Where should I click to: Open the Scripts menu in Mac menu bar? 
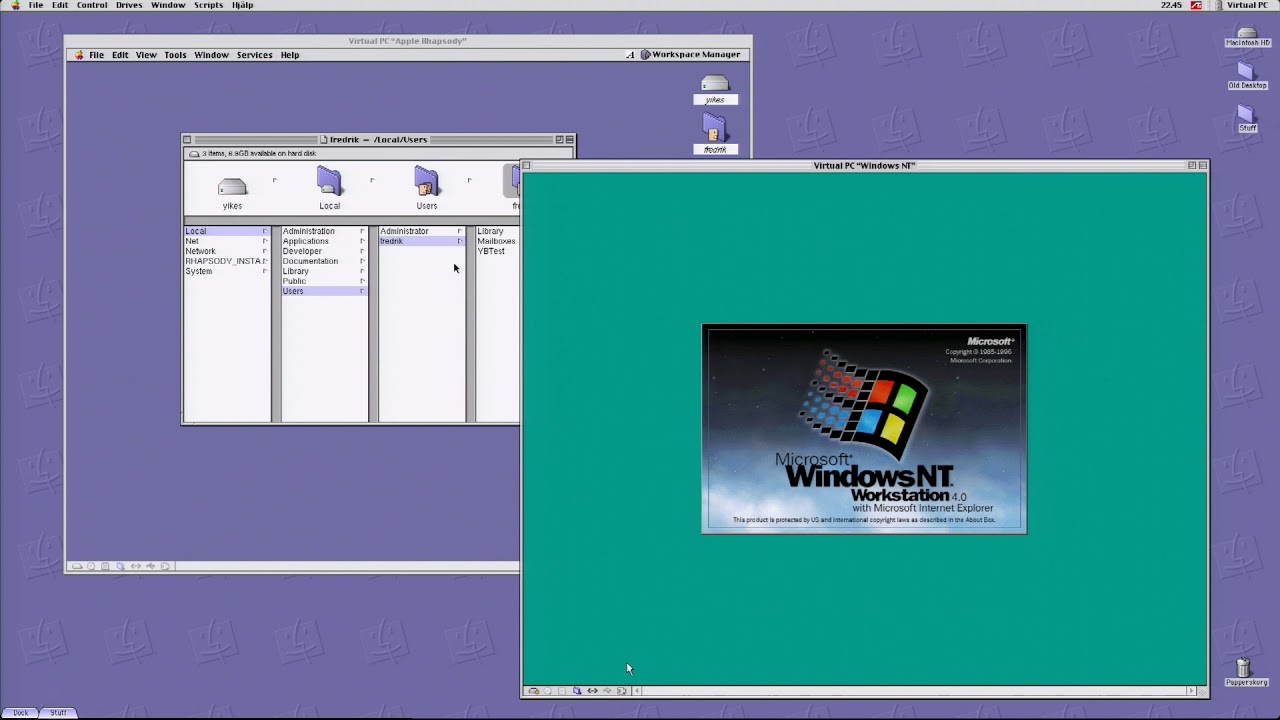(208, 5)
